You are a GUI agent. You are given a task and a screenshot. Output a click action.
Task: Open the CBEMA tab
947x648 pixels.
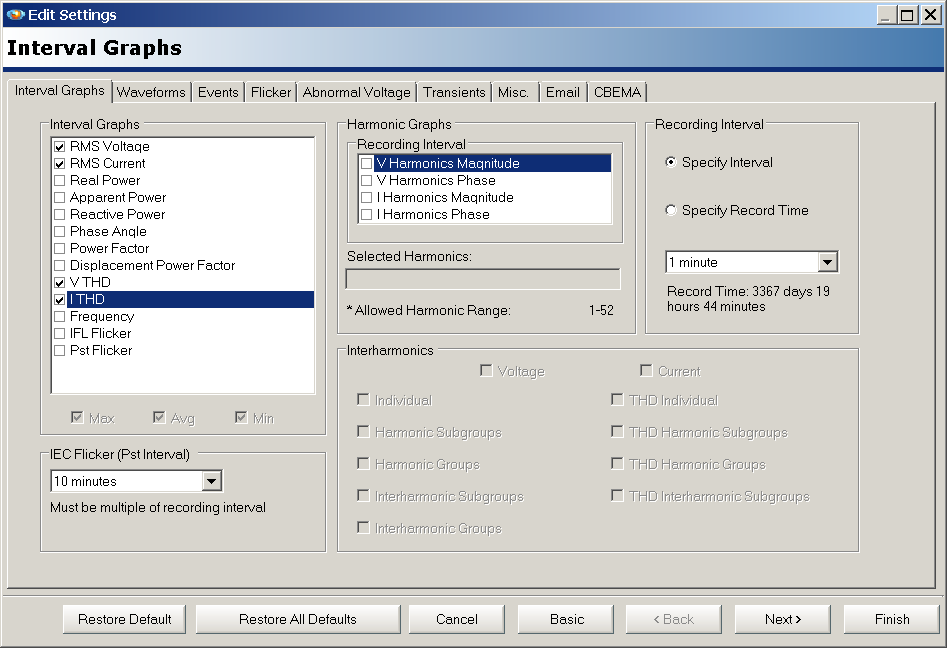coord(617,92)
